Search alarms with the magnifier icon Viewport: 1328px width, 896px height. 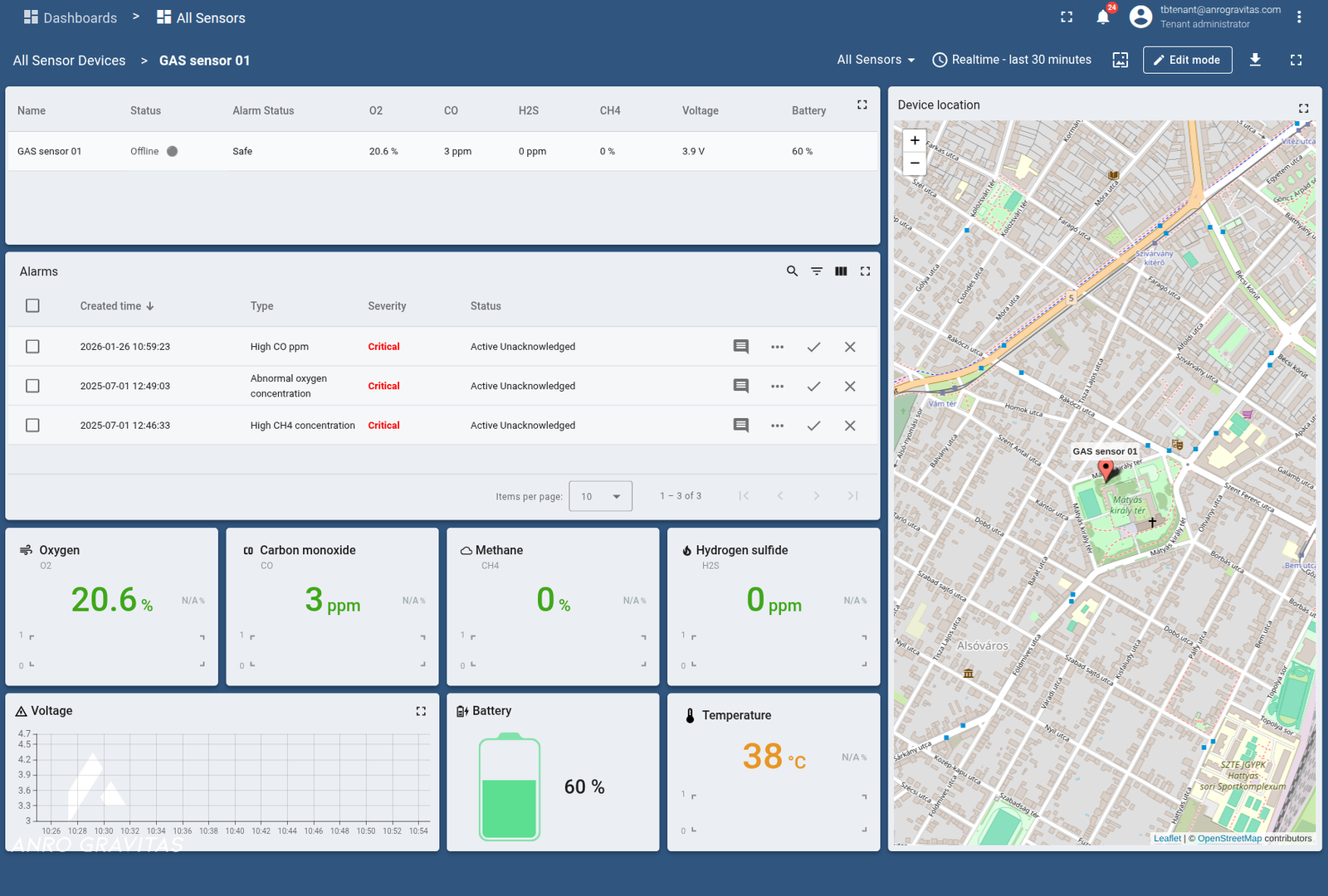[x=792, y=271]
